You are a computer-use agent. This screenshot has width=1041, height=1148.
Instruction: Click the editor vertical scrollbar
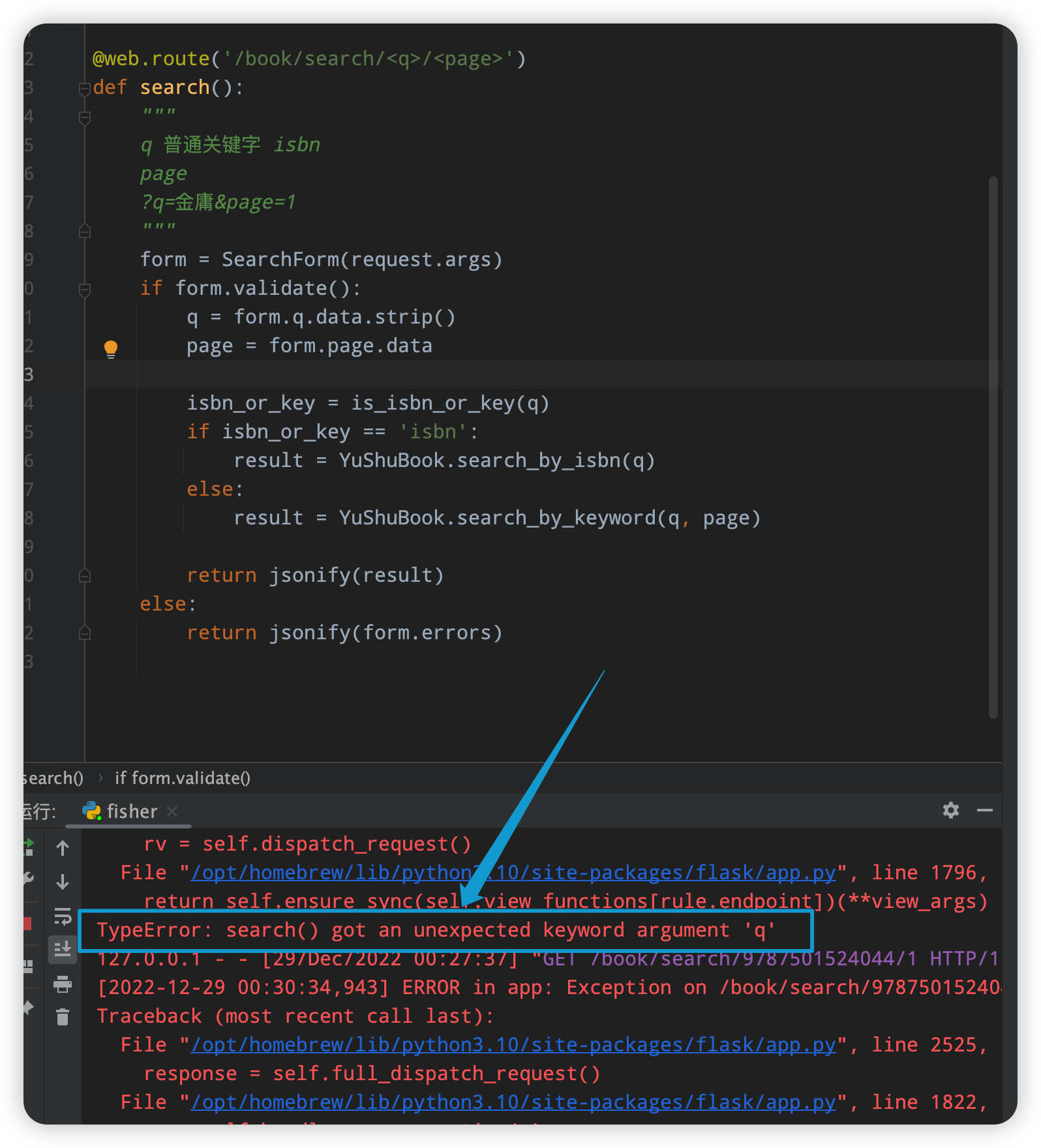point(993,447)
